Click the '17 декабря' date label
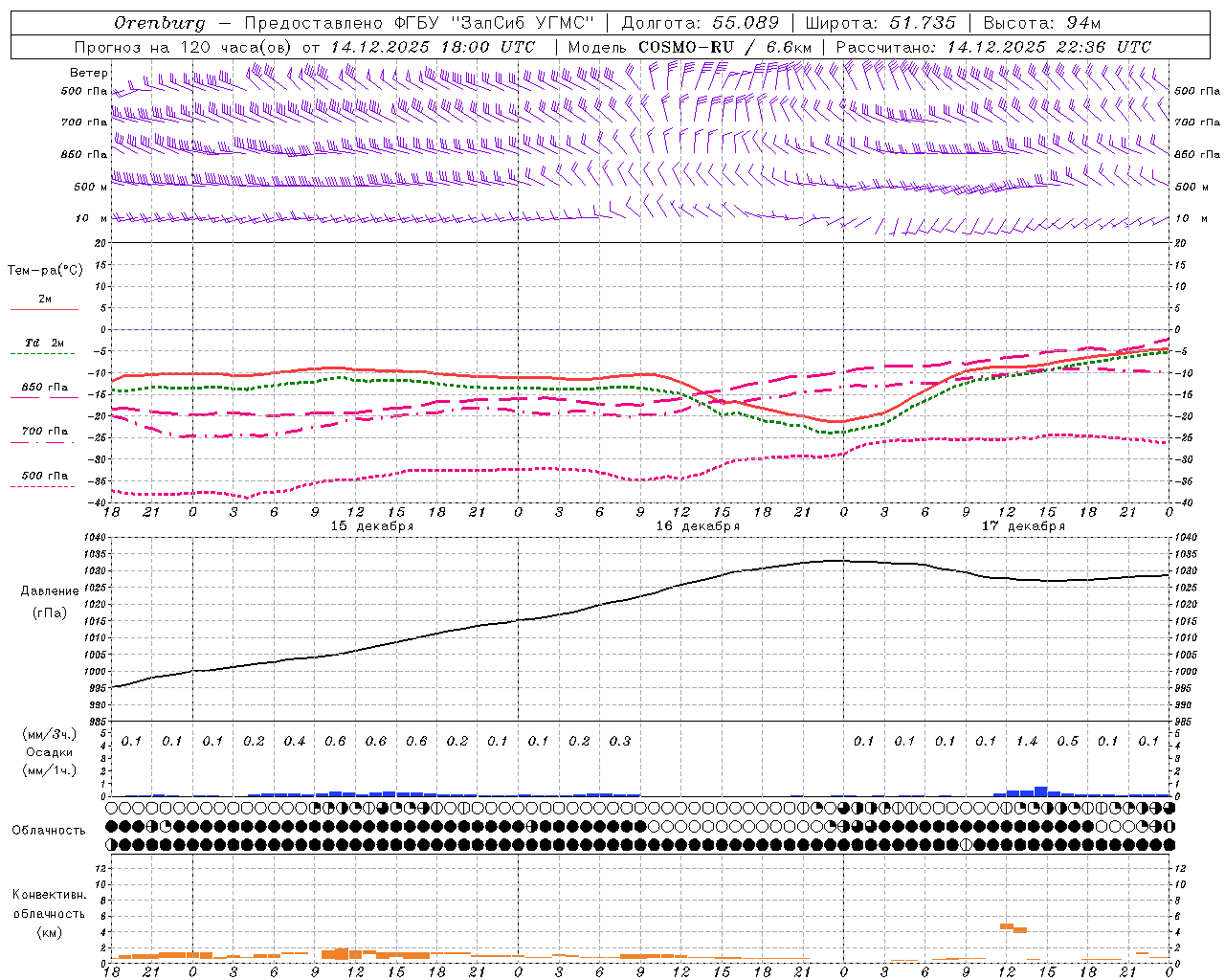The height and width of the screenshot is (980, 1225). (1023, 526)
